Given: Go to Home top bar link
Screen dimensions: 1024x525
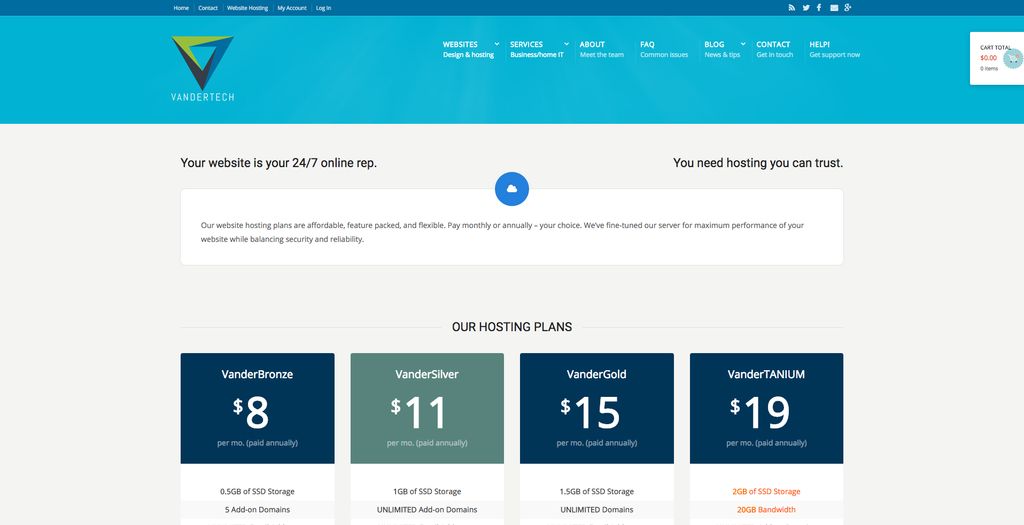Looking at the screenshot, I should point(181,8).
